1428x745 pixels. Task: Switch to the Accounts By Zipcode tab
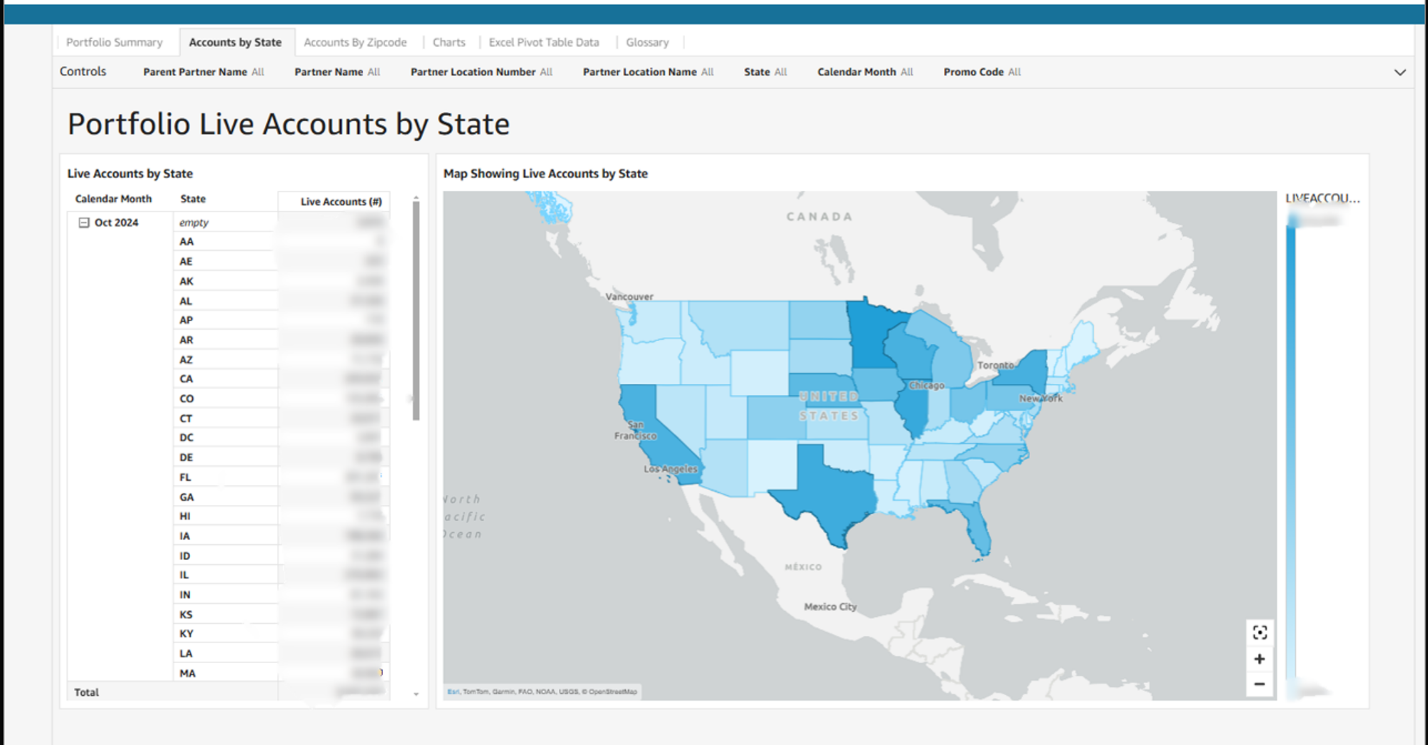pos(355,42)
